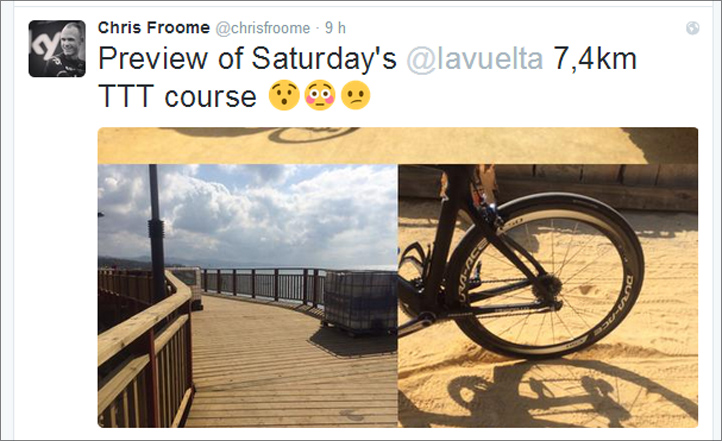722x441 pixels.
Task: Click the "7,4km" text in the tweet
Action: pyautogui.click(x=594, y=59)
